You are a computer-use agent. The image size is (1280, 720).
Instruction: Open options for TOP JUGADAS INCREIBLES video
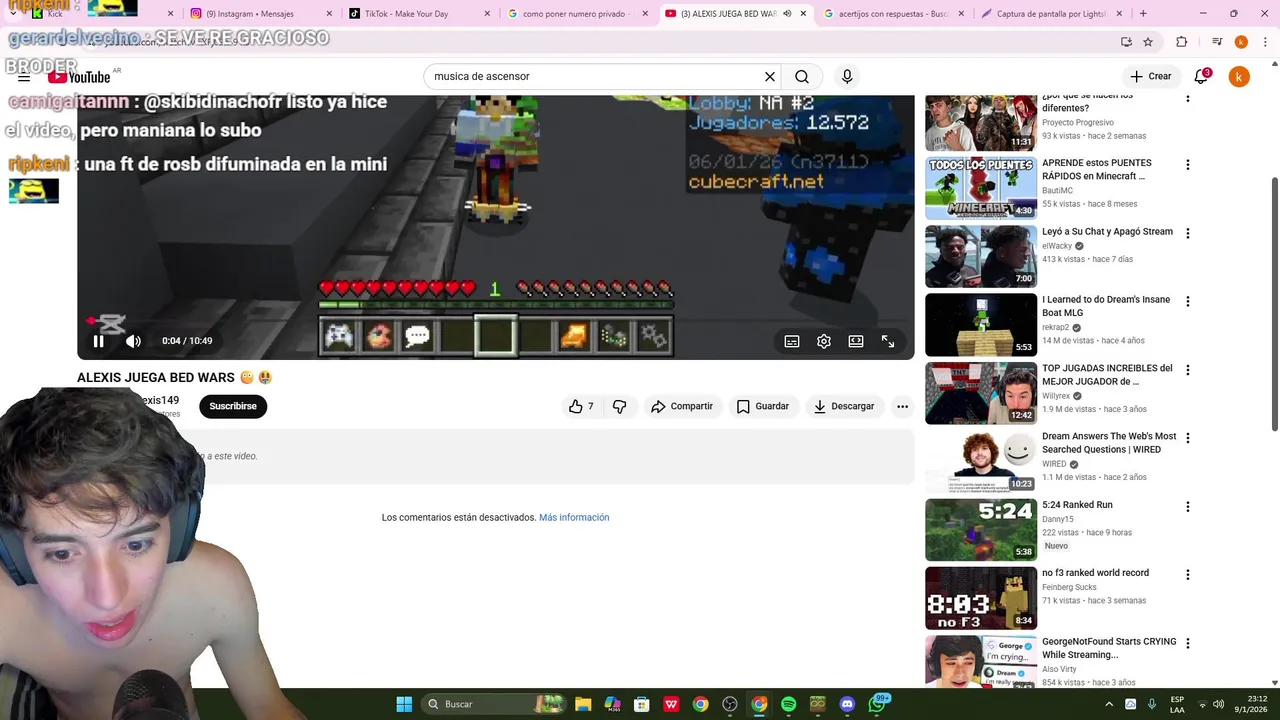[1188, 370]
